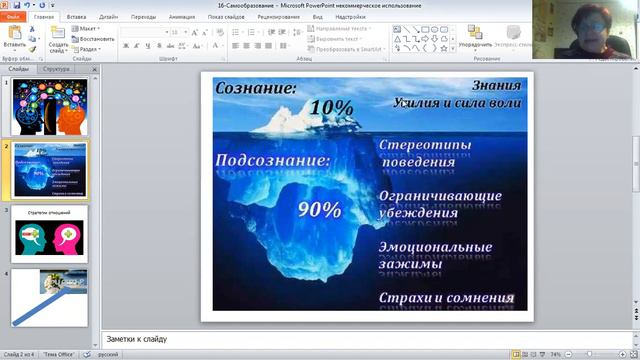Toggle the bulleted list button
The image size is (640, 360).
(x=237, y=32)
